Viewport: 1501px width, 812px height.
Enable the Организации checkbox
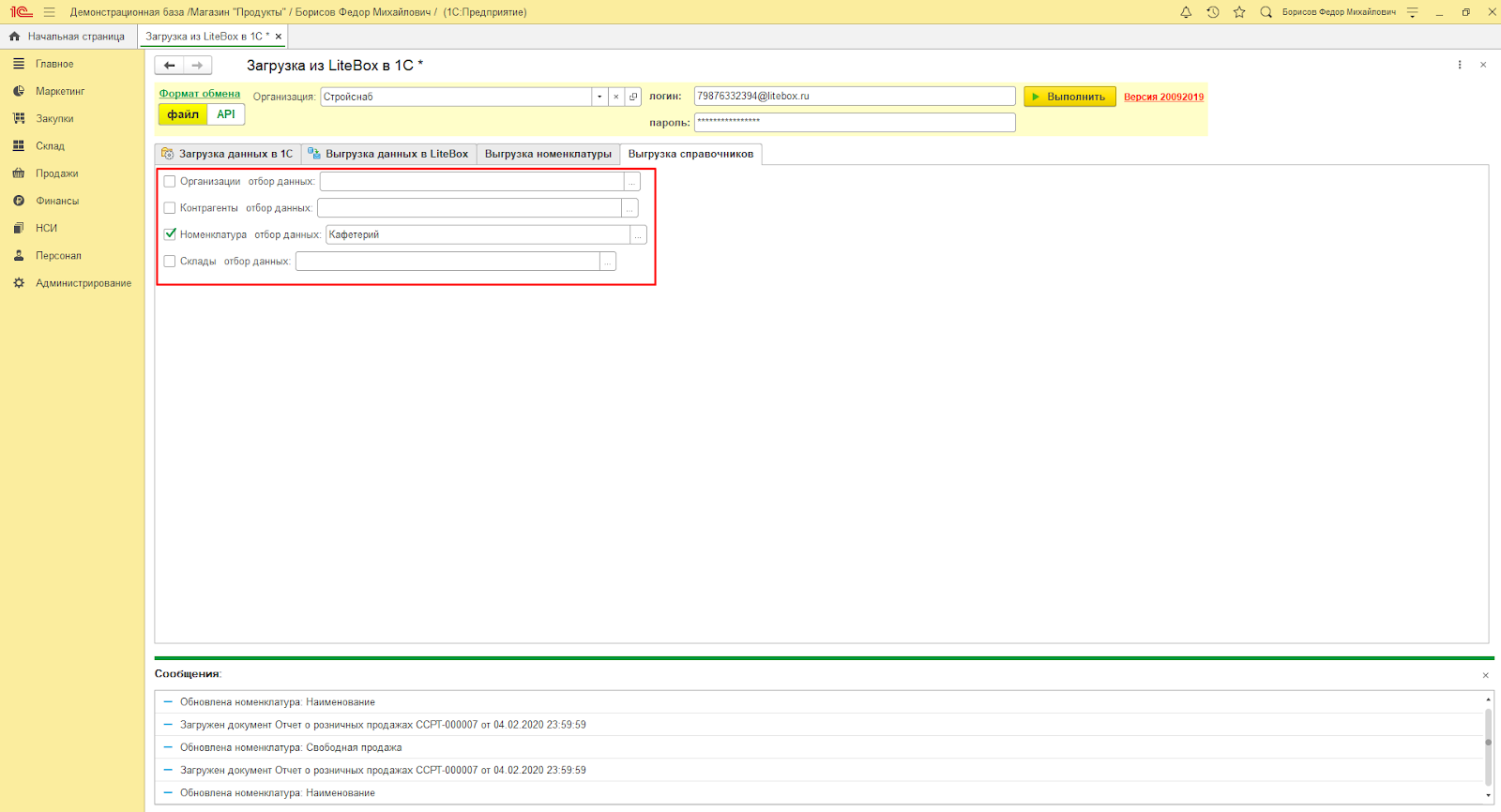coord(170,182)
